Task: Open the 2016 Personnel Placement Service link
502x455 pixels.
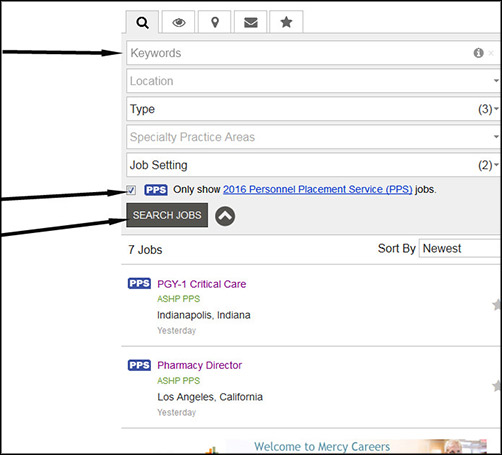Action: pyautogui.click(x=318, y=189)
